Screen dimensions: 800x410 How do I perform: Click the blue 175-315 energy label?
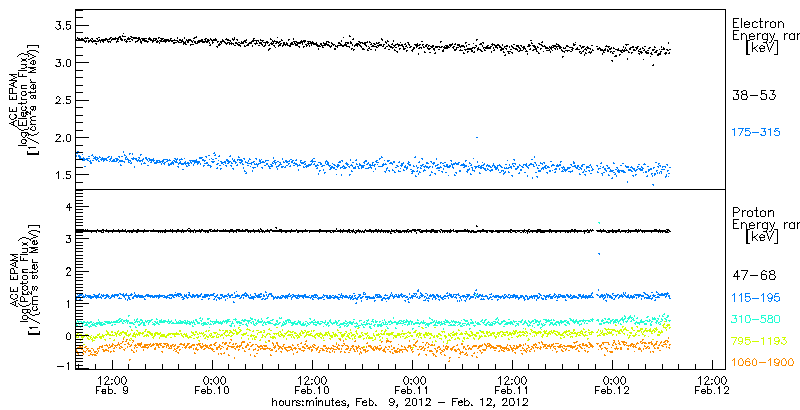tap(756, 132)
